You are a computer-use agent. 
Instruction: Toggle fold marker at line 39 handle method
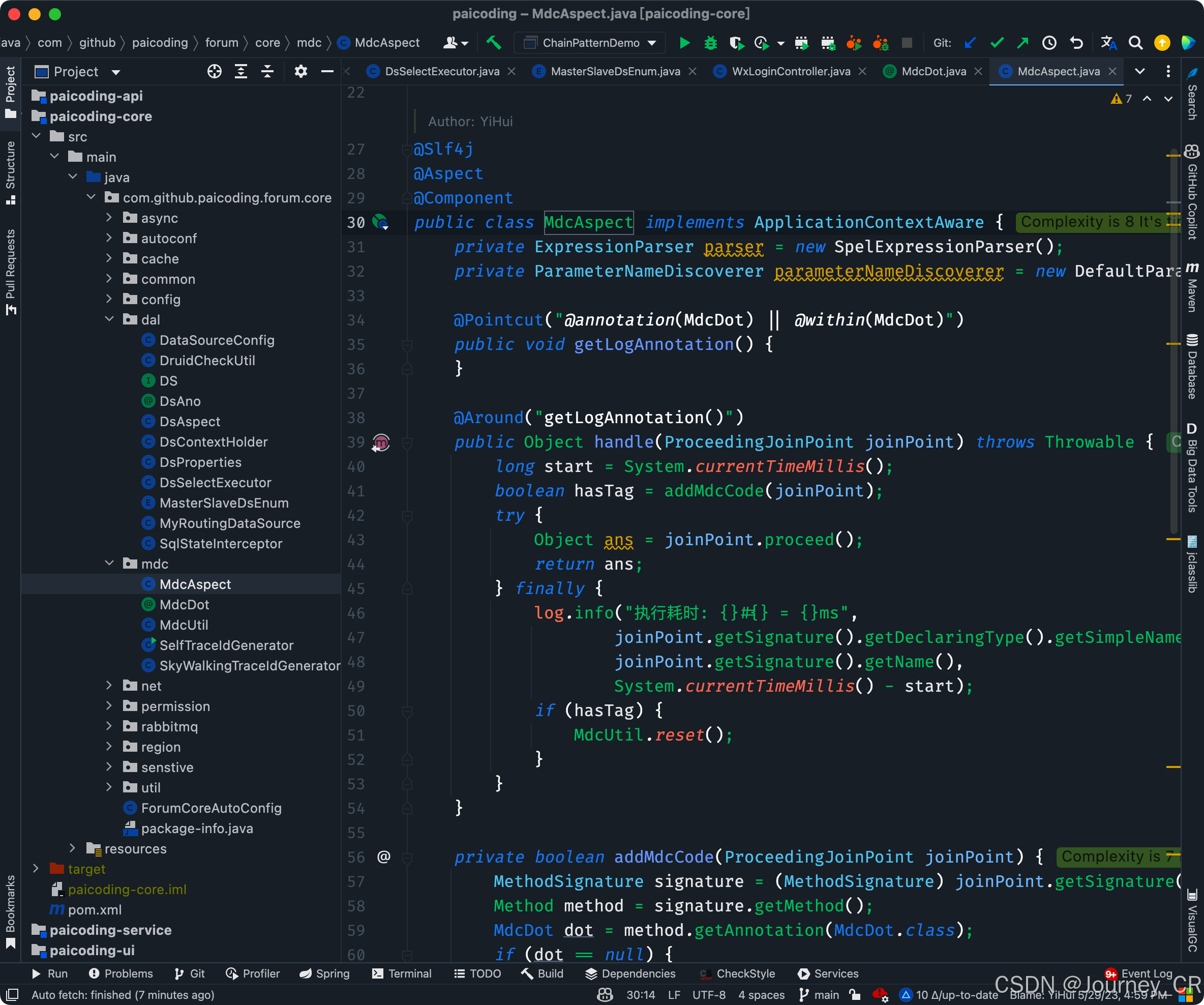click(407, 443)
